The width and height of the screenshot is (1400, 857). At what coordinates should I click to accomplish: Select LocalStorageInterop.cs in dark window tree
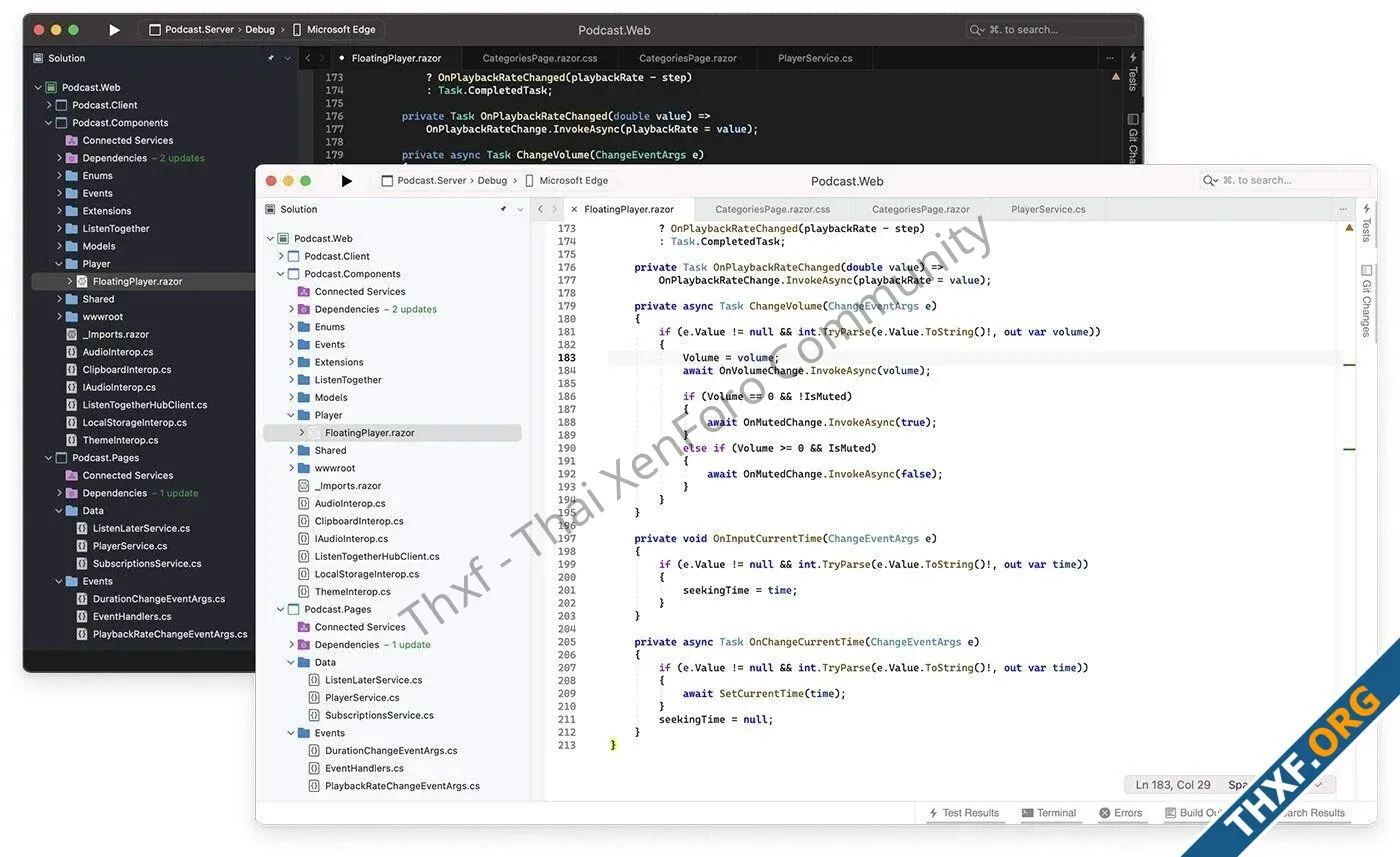134,422
